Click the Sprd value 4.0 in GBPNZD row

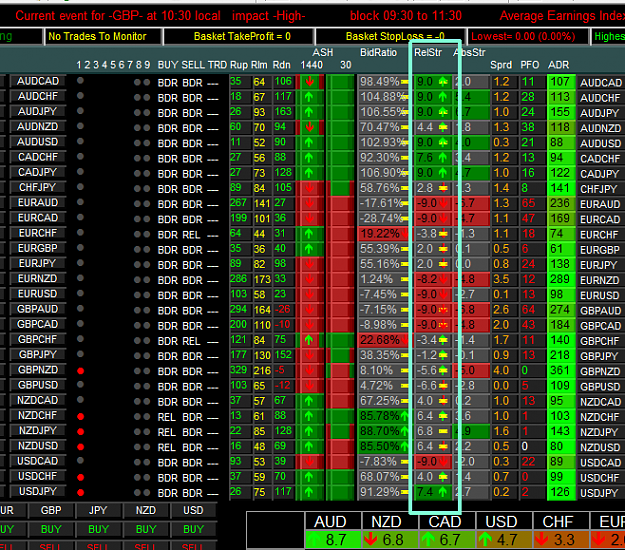click(501, 371)
